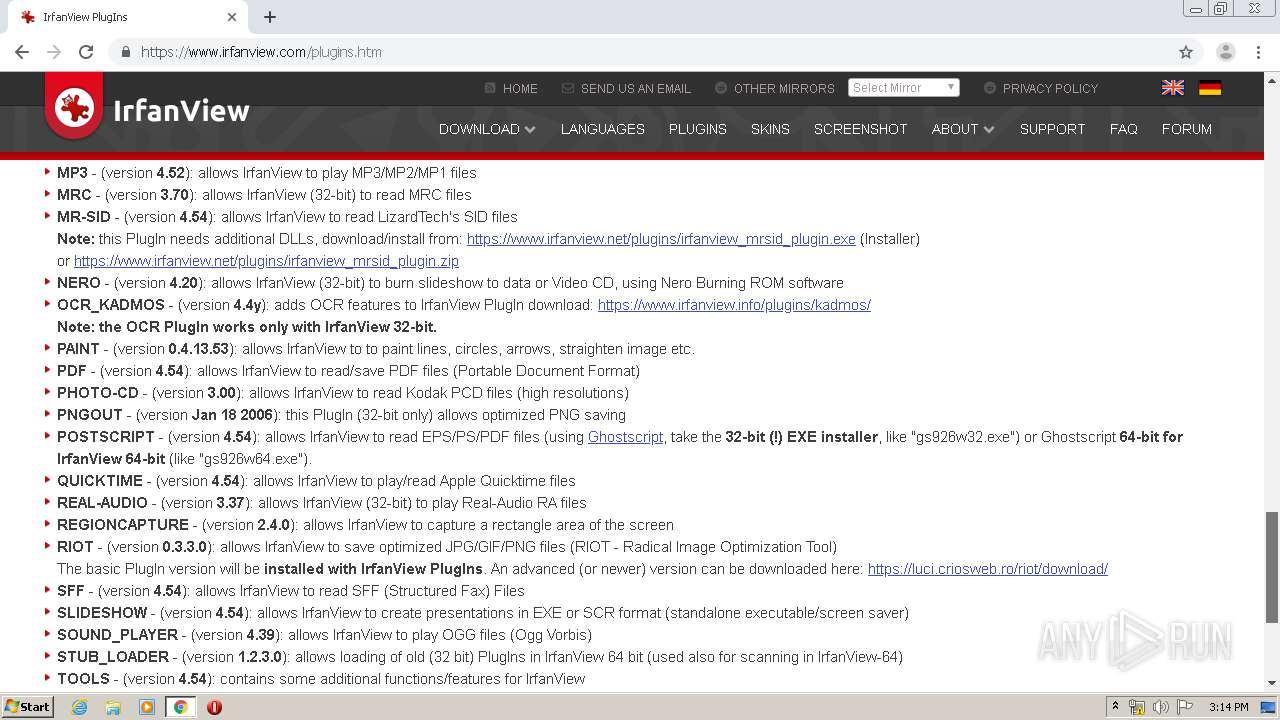Click taskbar clock 3:14 PM
The image size is (1280, 720).
1228,707
